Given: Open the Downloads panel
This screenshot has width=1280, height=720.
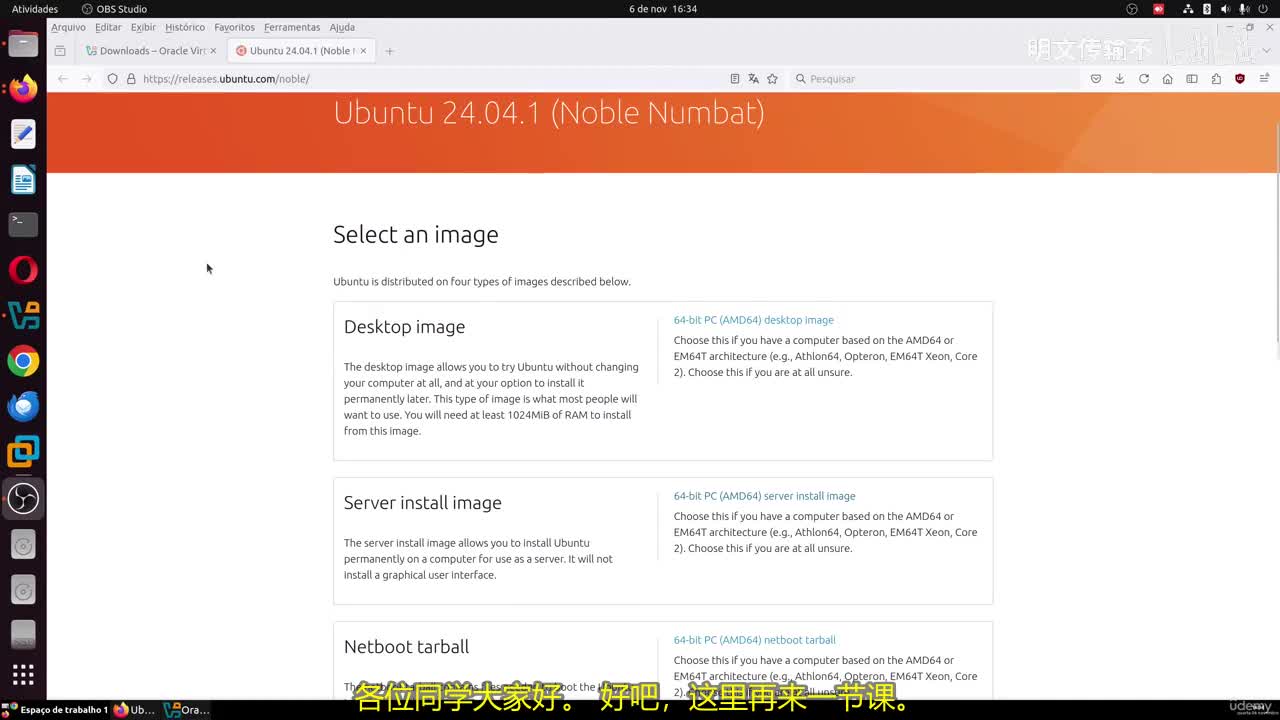Looking at the screenshot, I should pyautogui.click(x=1120, y=79).
